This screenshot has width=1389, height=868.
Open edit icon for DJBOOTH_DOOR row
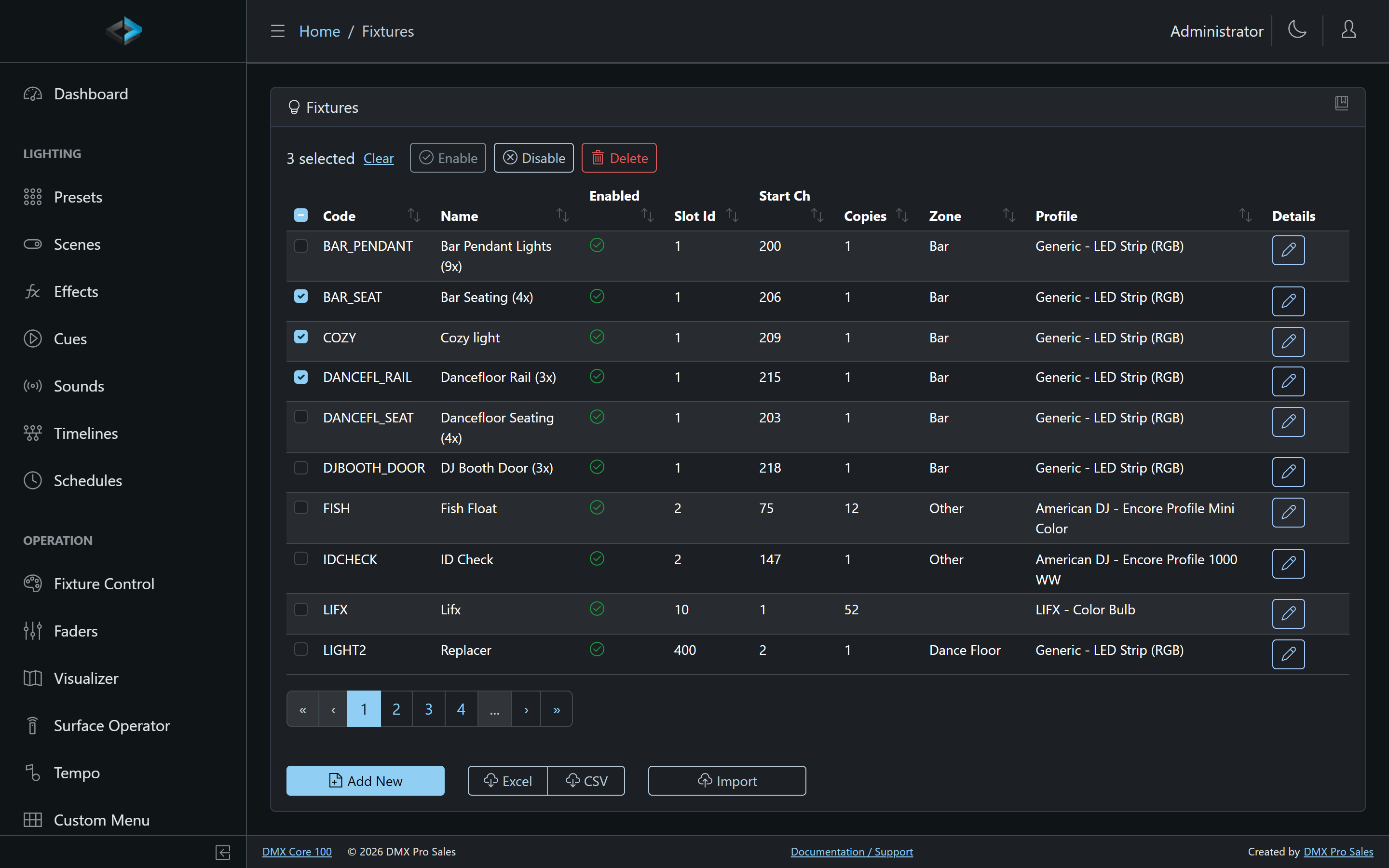pos(1288,472)
